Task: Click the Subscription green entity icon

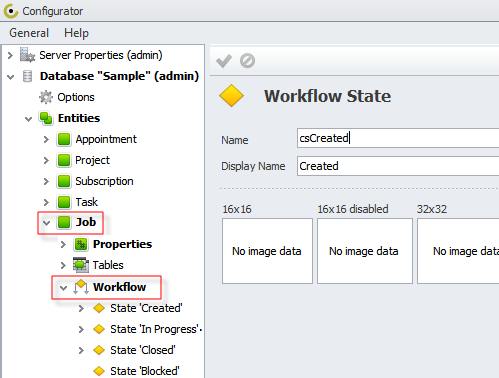Action: (64, 181)
